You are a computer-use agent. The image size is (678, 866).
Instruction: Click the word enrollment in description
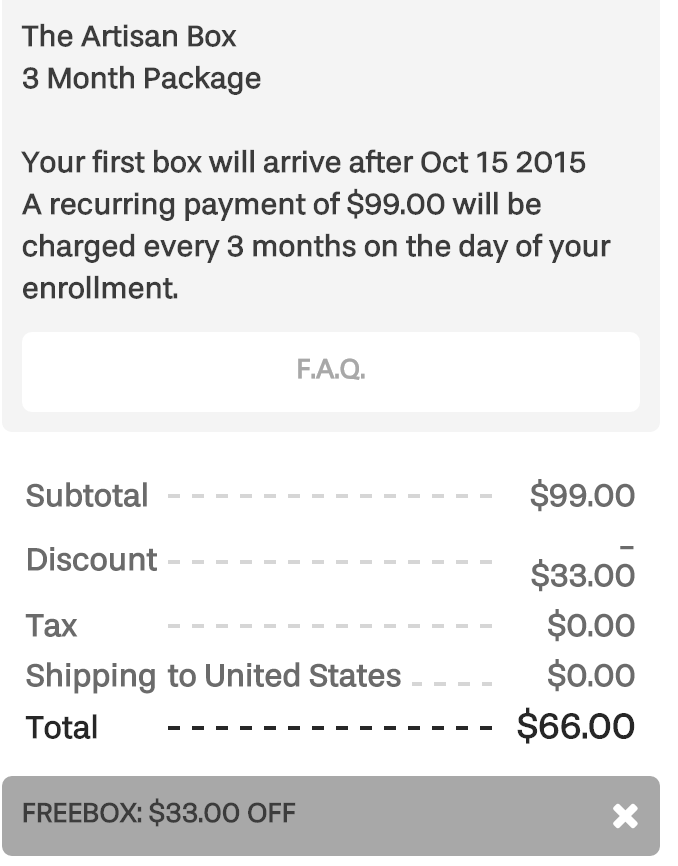(100, 288)
